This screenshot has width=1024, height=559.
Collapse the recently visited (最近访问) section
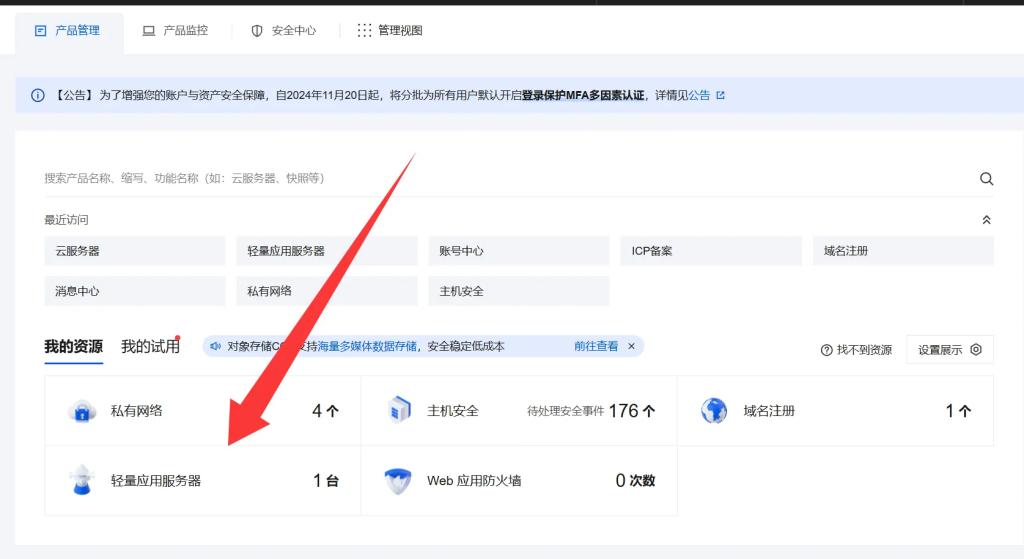tap(986, 220)
